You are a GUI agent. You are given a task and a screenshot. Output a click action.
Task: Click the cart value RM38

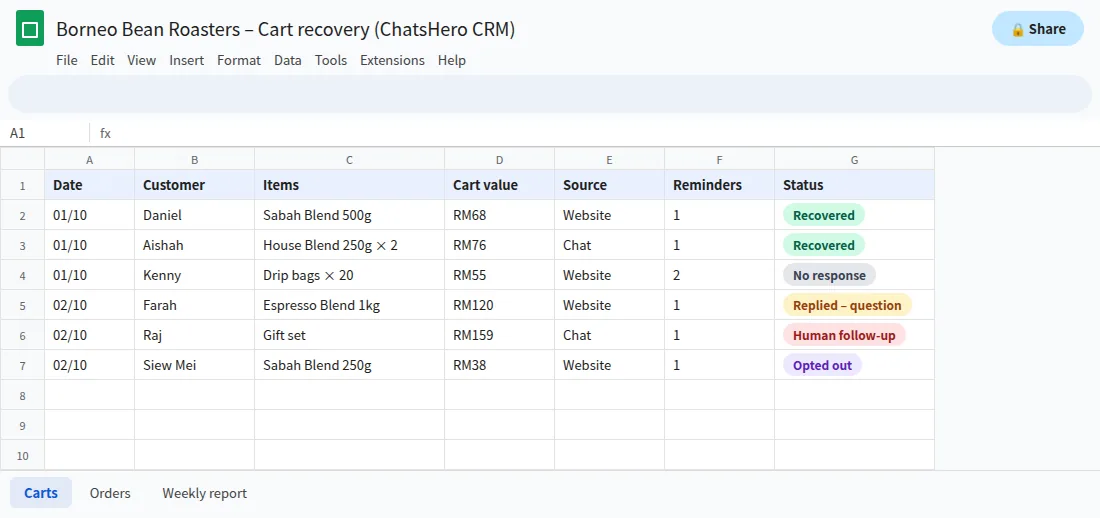point(499,365)
